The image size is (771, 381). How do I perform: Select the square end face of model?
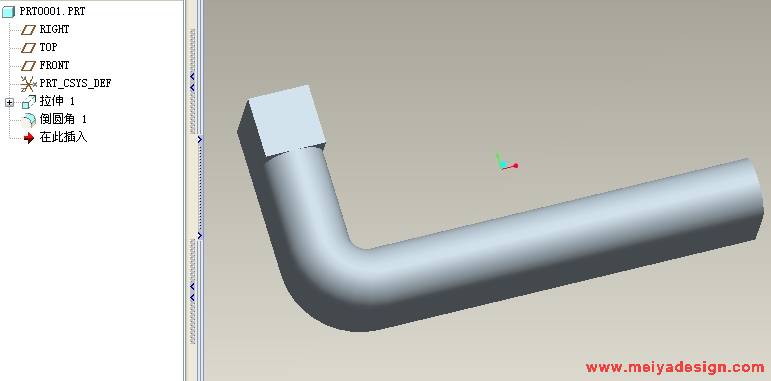click(286, 121)
